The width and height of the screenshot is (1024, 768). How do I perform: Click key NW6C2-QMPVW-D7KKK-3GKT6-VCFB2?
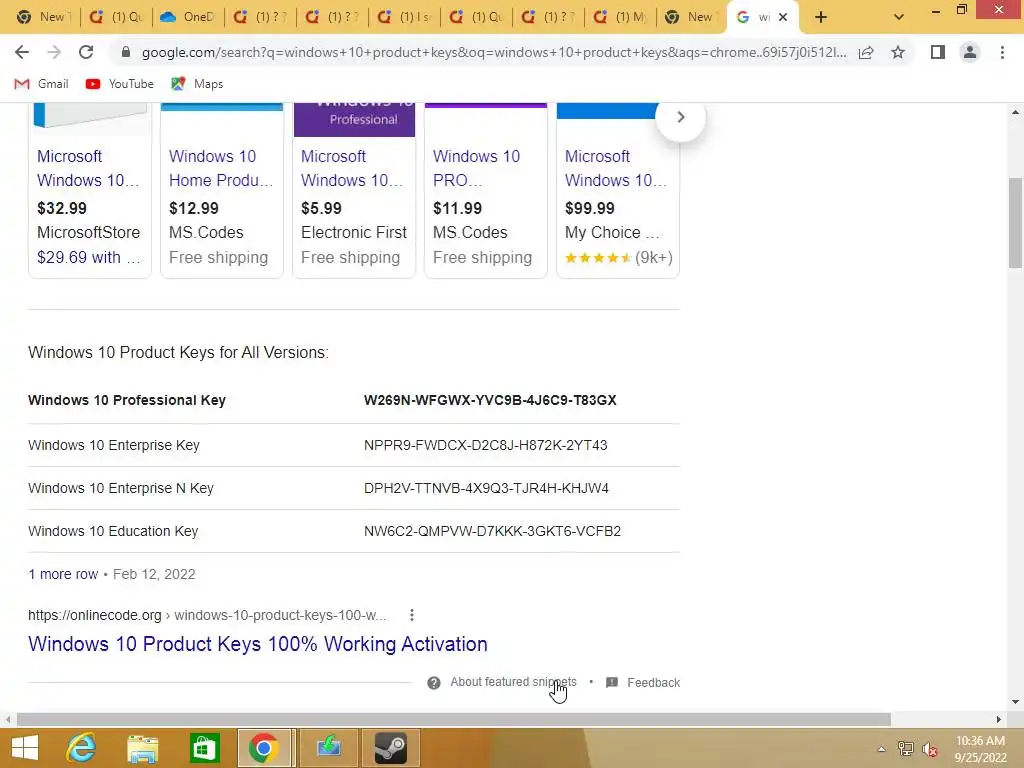click(492, 532)
